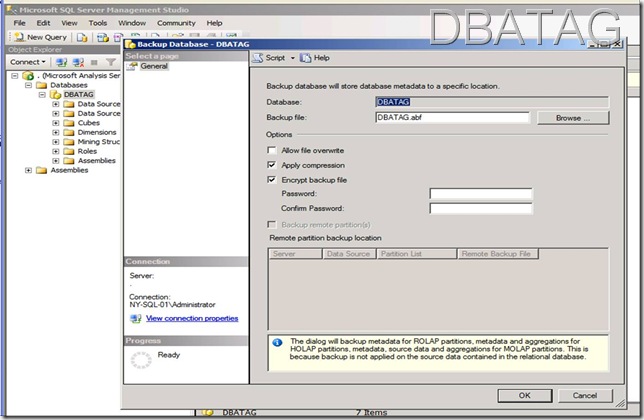
Task: Click the DBATAG database icon in tree
Action: [x=55, y=94]
